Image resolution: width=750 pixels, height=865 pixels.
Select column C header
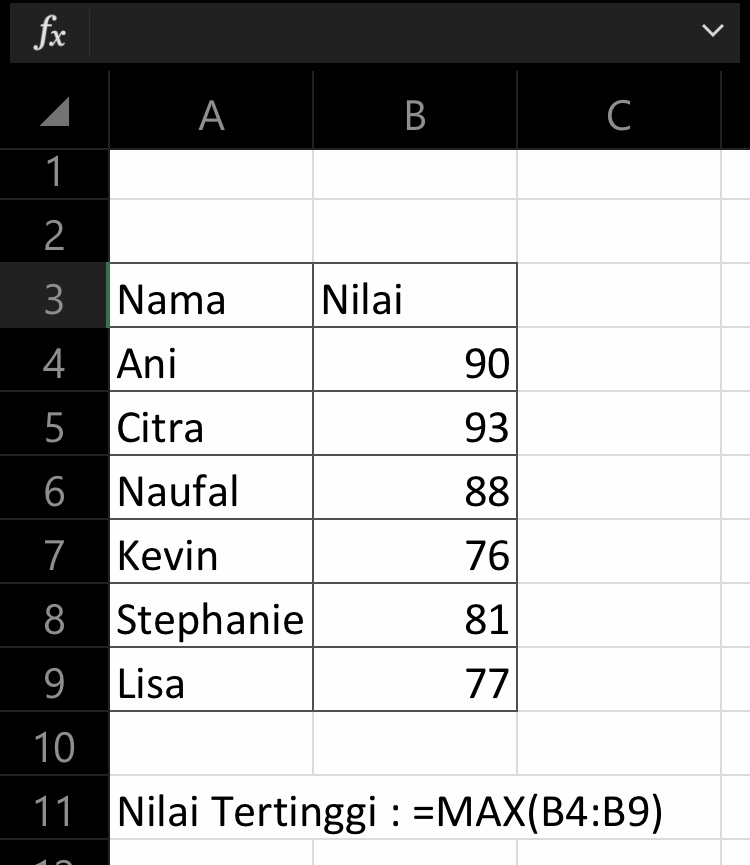point(618,116)
